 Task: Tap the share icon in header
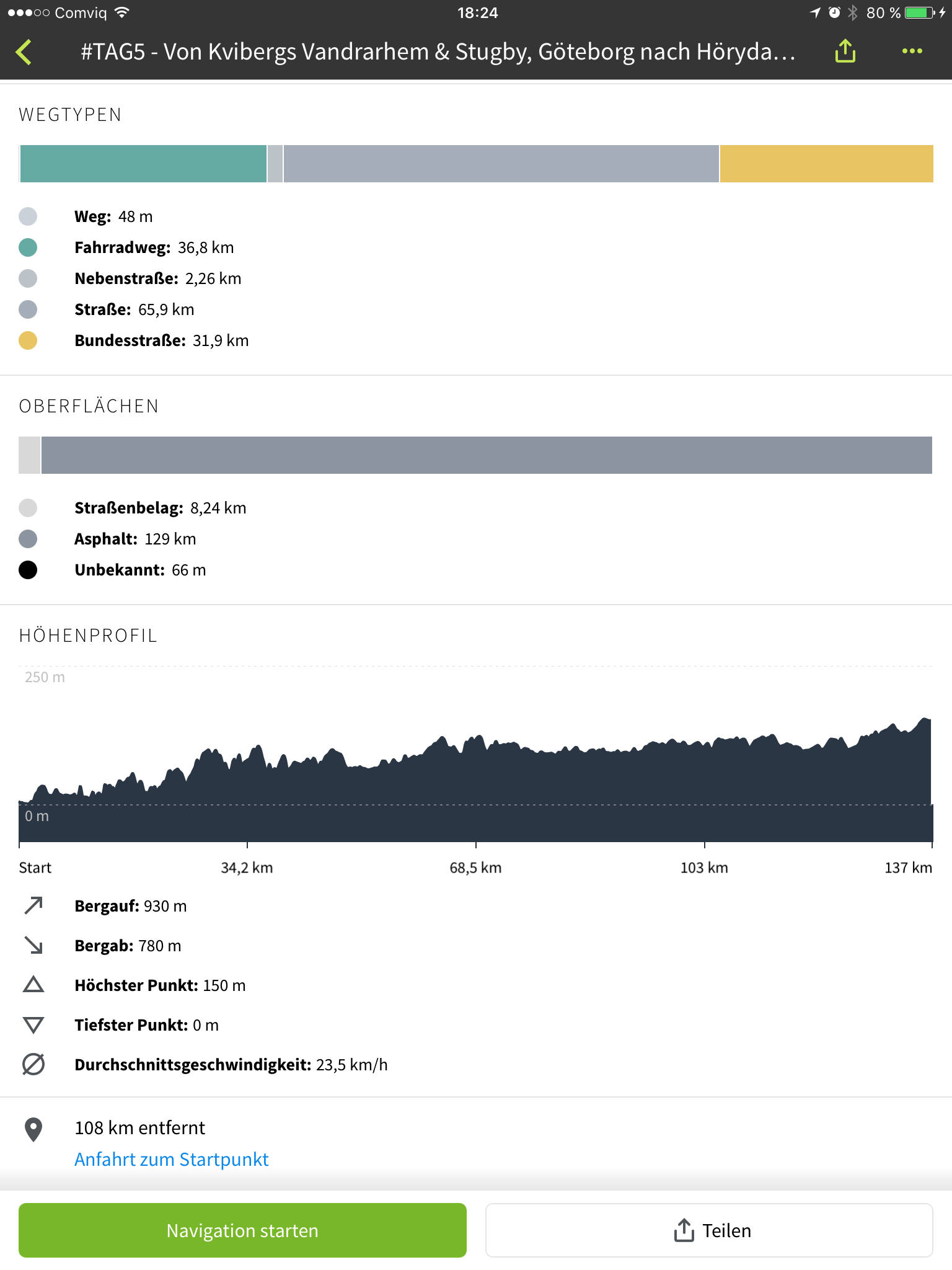pyautogui.click(x=845, y=51)
